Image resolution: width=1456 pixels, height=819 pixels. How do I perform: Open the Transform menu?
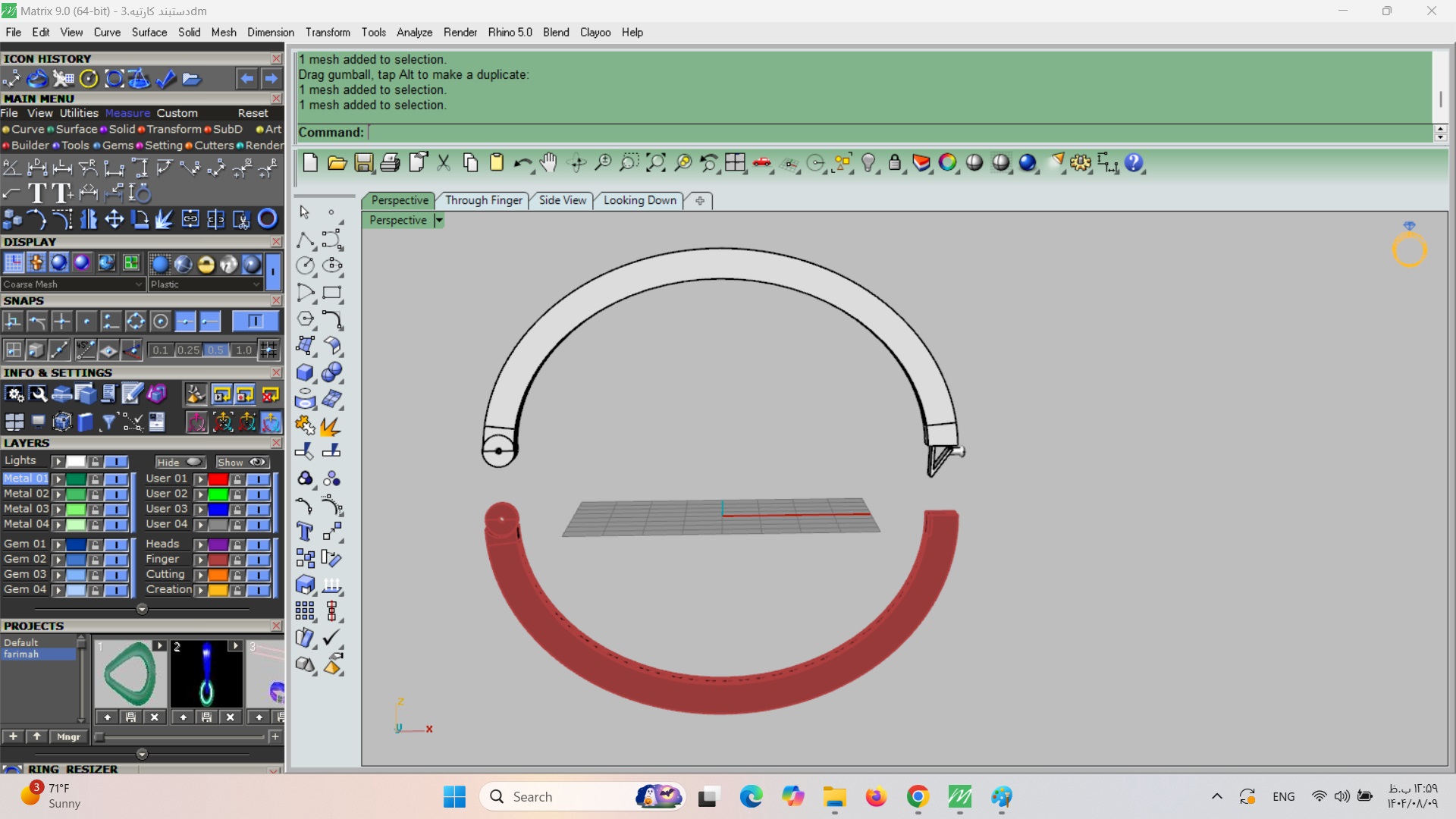pos(328,33)
